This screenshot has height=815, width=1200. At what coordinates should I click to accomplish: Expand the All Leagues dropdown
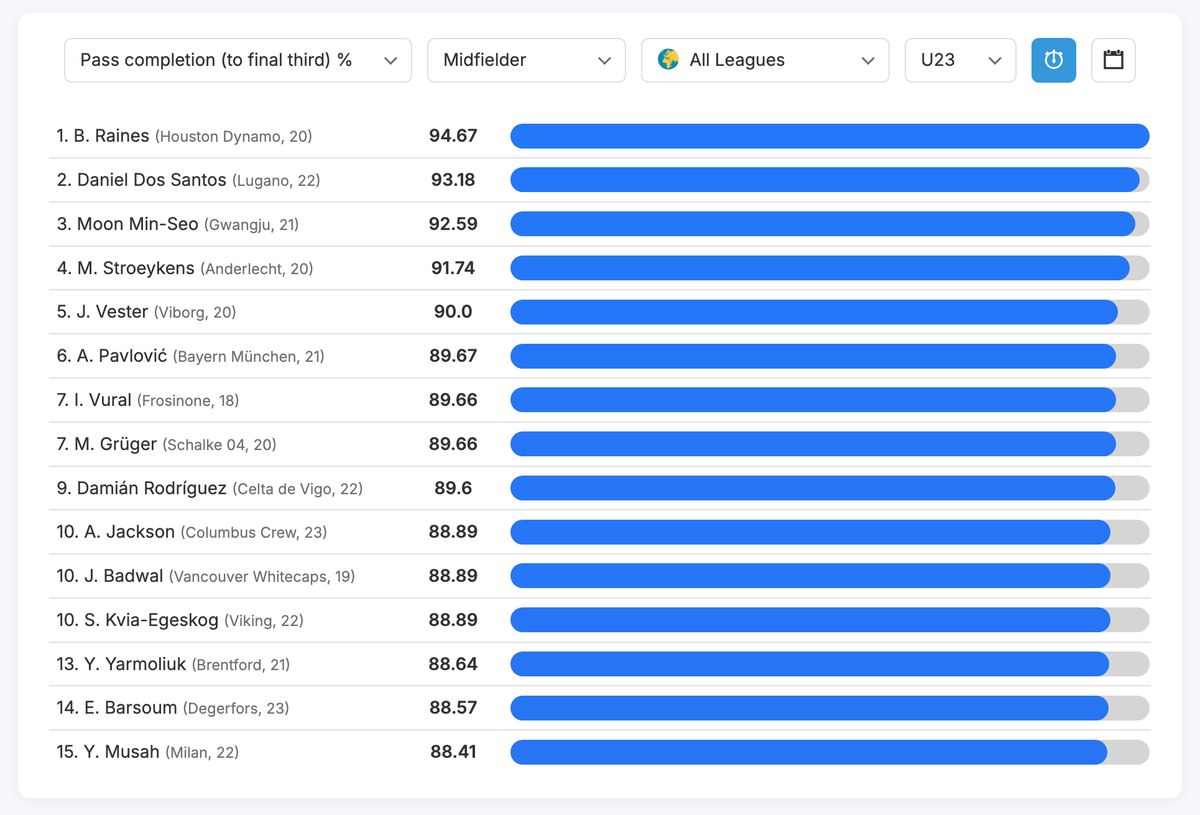coord(765,60)
